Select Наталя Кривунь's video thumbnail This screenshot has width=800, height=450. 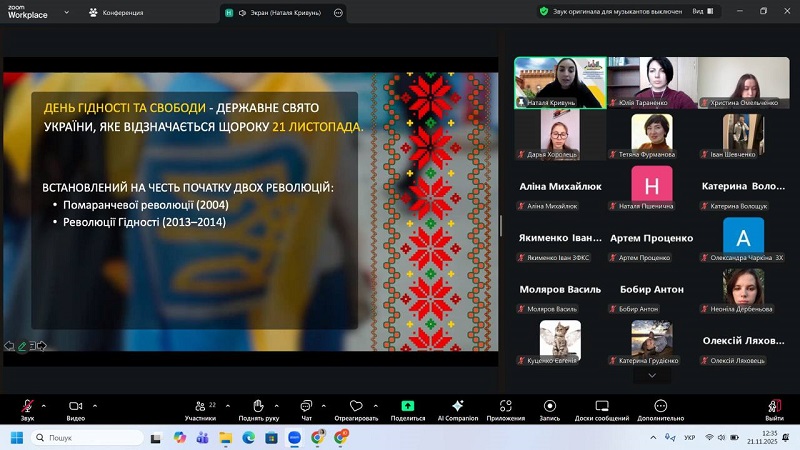[560, 82]
